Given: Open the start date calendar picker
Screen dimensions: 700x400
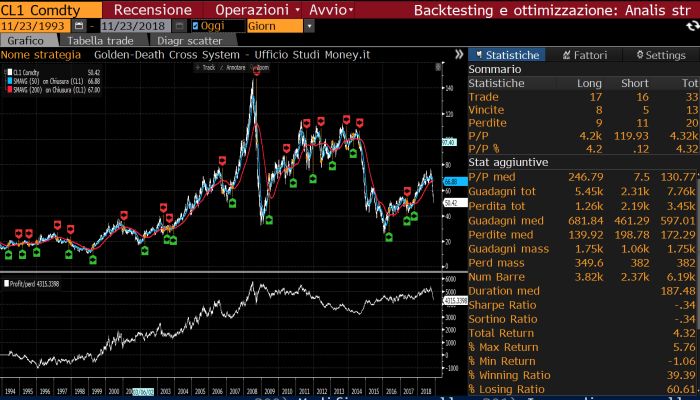Looking at the screenshot, I should click(76, 25).
